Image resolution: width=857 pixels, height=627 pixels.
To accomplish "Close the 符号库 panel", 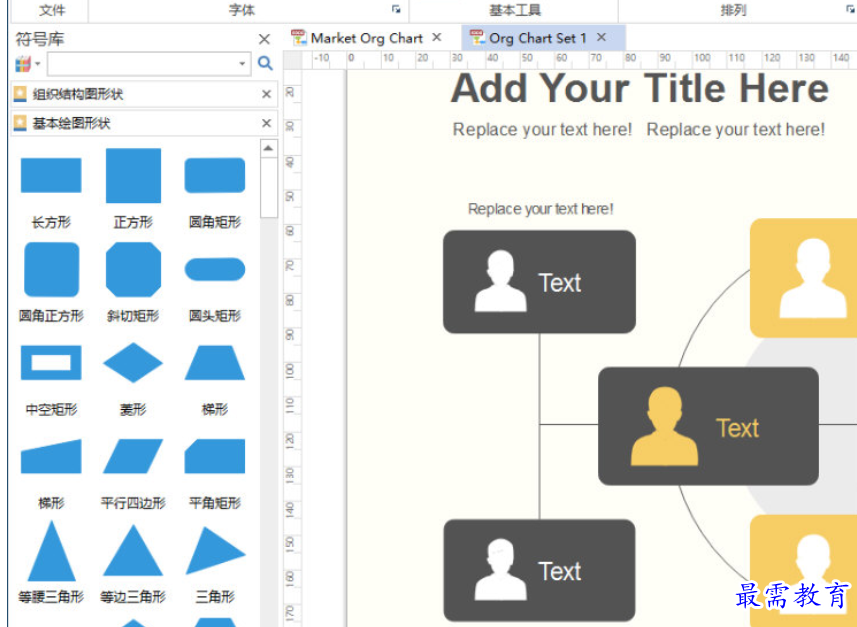I will click(265, 39).
